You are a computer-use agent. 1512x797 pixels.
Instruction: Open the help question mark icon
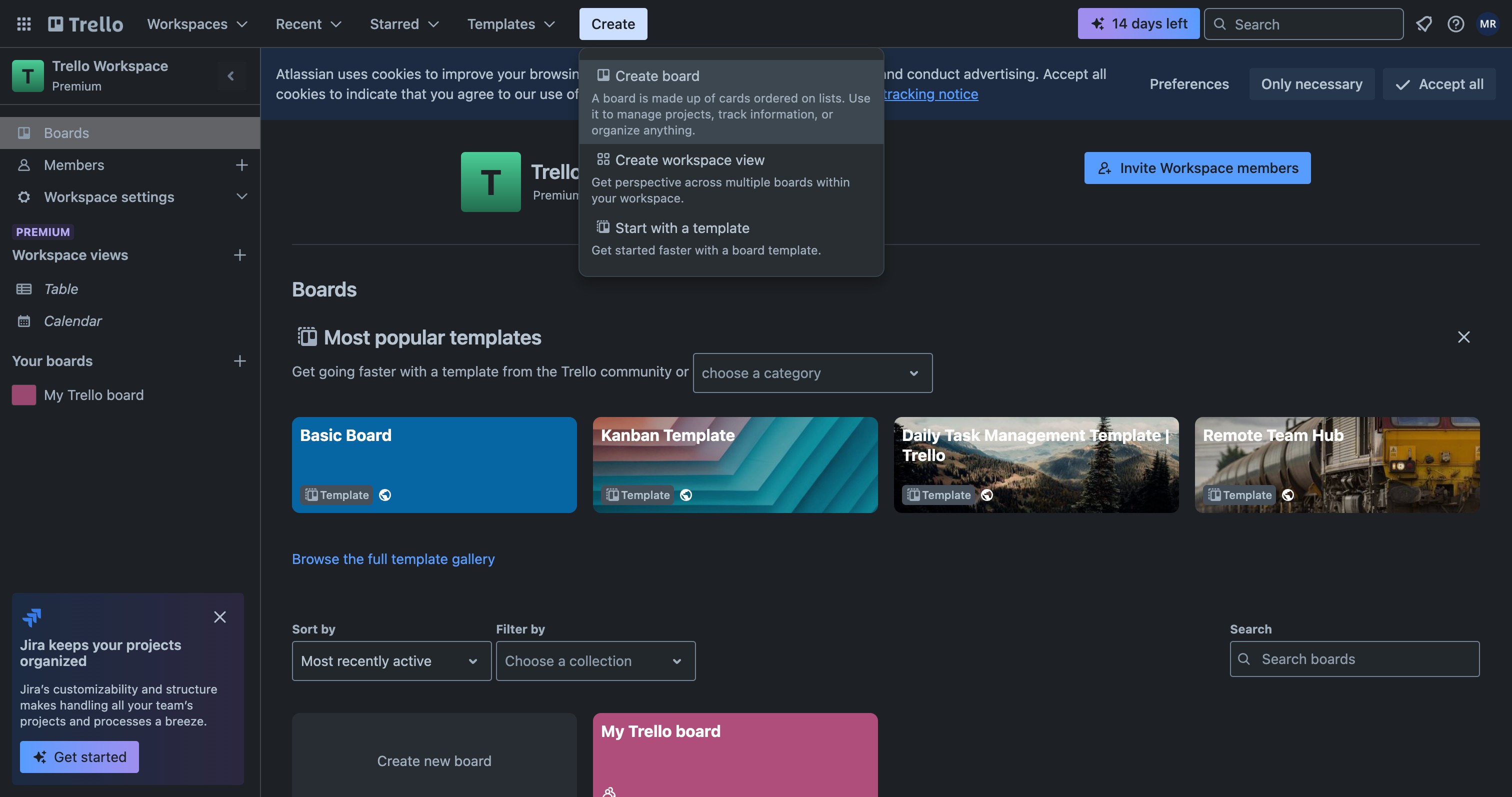tap(1455, 24)
